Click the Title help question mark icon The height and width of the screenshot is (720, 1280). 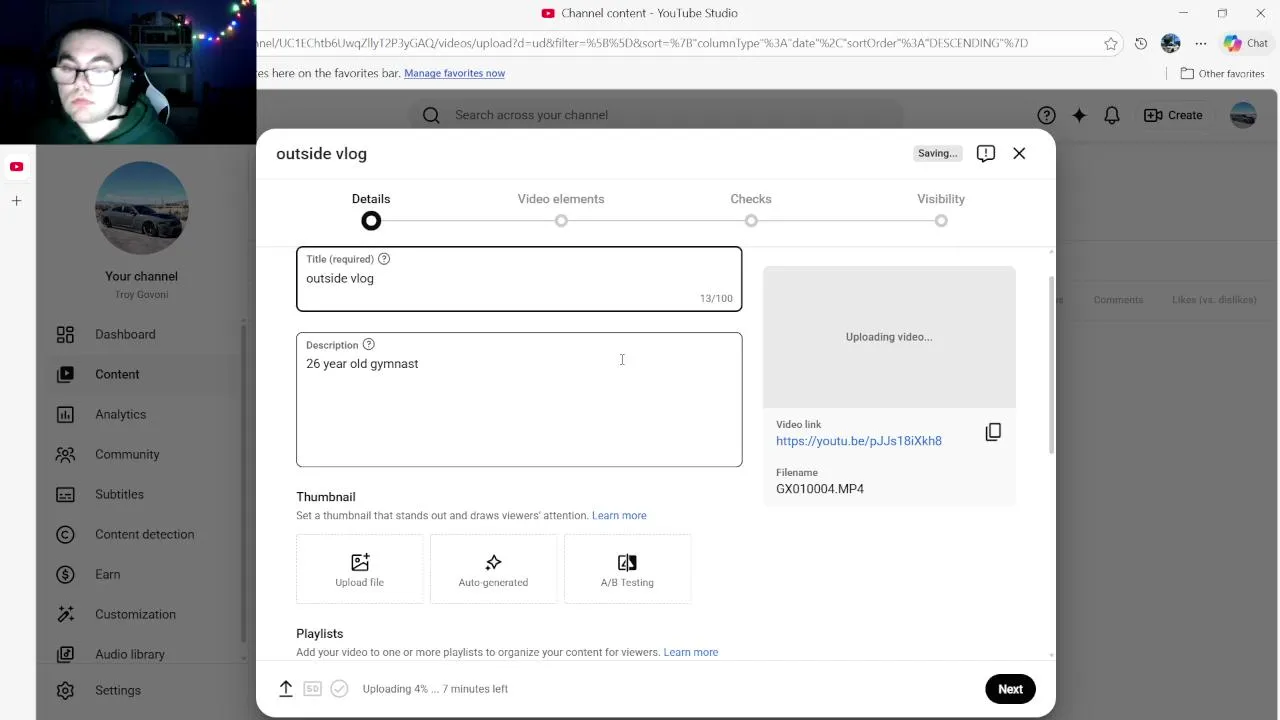[x=384, y=259]
